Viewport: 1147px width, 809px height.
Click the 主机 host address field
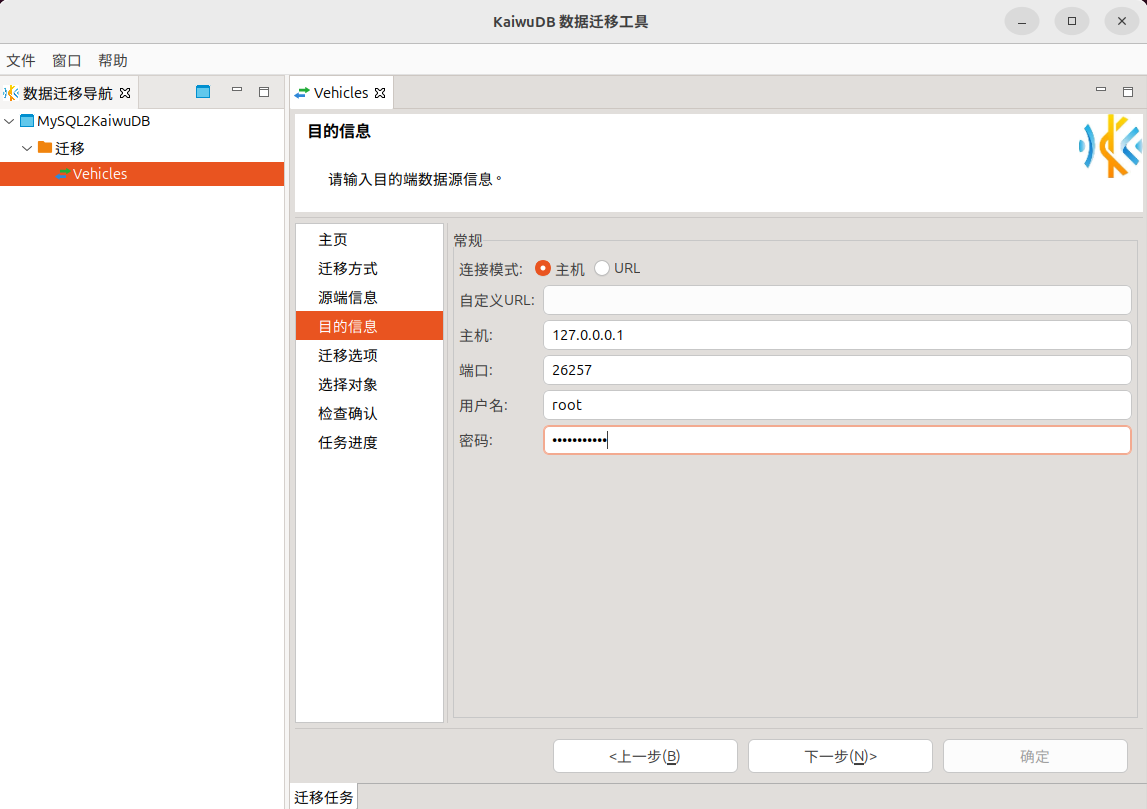[x=837, y=335]
